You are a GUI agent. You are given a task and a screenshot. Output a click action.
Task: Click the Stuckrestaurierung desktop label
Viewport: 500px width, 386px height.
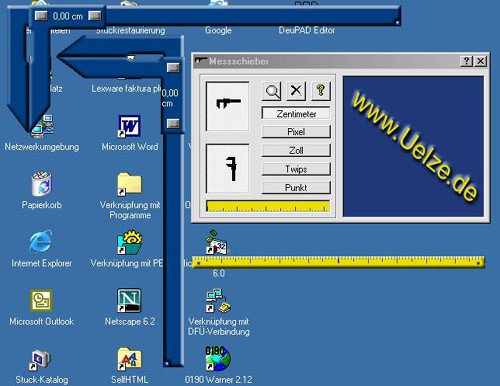[130, 30]
